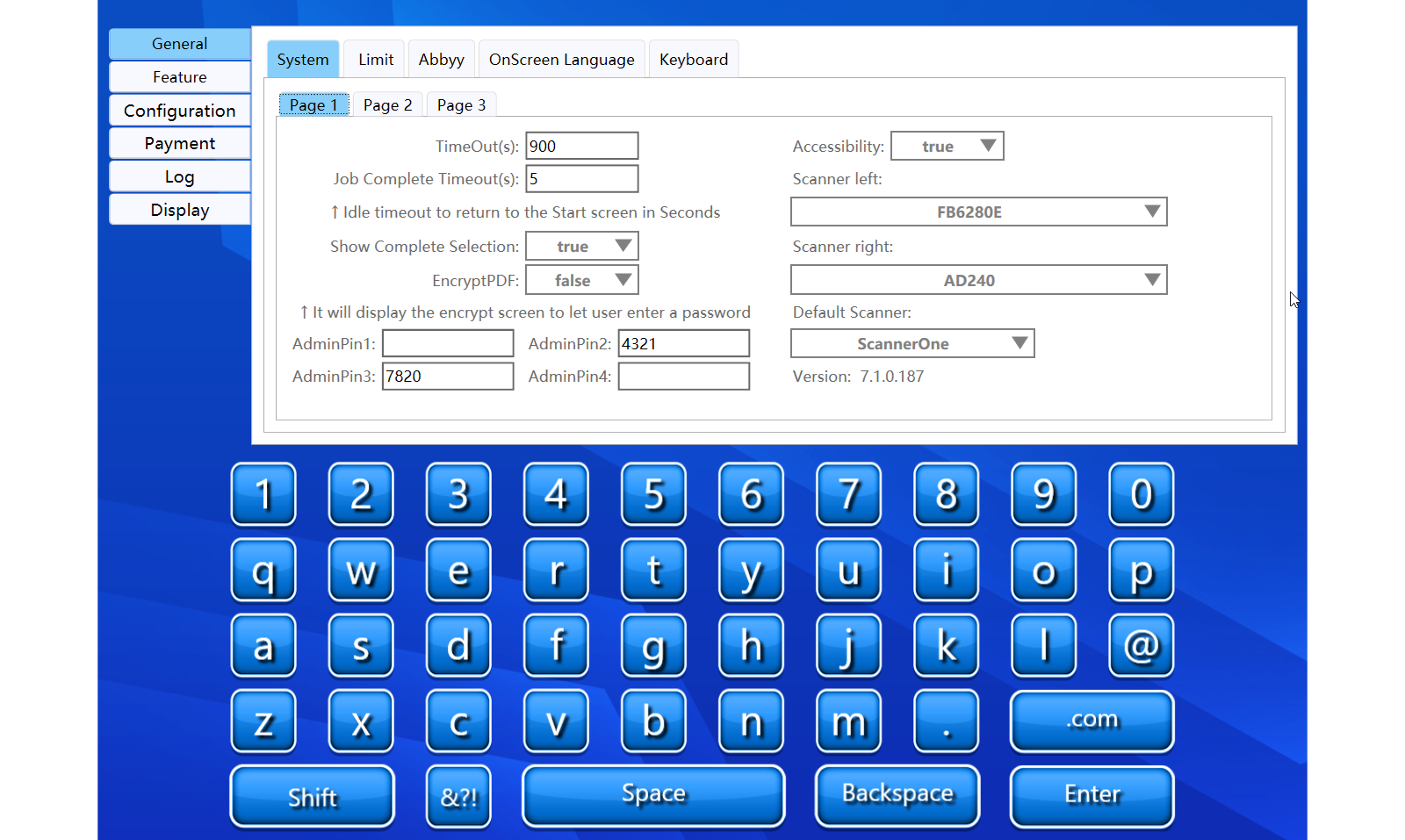Open the Feature section
This screenshot has width=1405, height=840.
tap(180, 77)
